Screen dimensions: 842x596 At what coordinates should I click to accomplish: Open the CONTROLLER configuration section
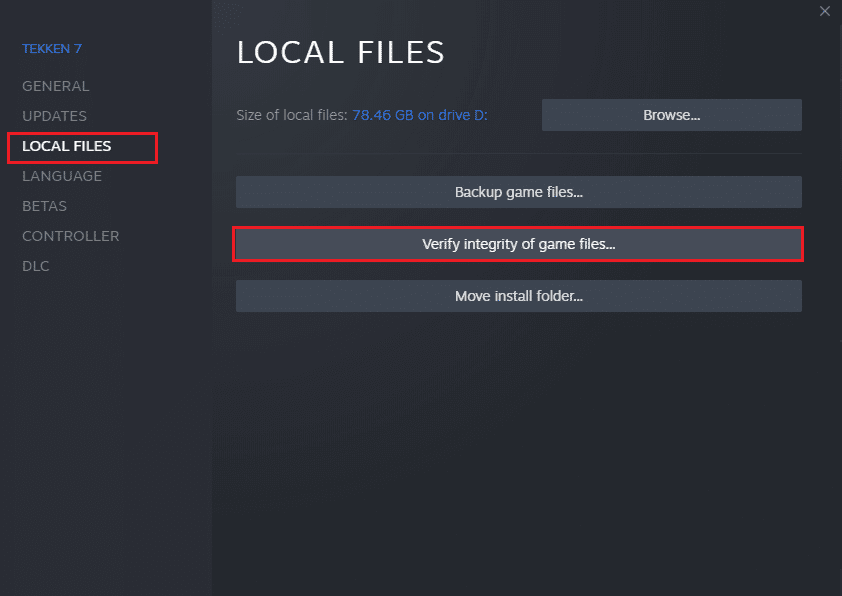(70, 236)
